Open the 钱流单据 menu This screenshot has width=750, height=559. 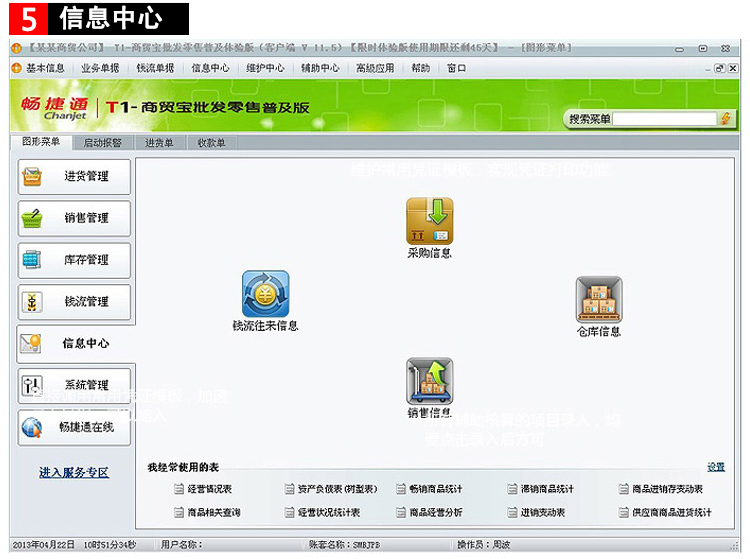pyautogui.click(x=155, y=68)
